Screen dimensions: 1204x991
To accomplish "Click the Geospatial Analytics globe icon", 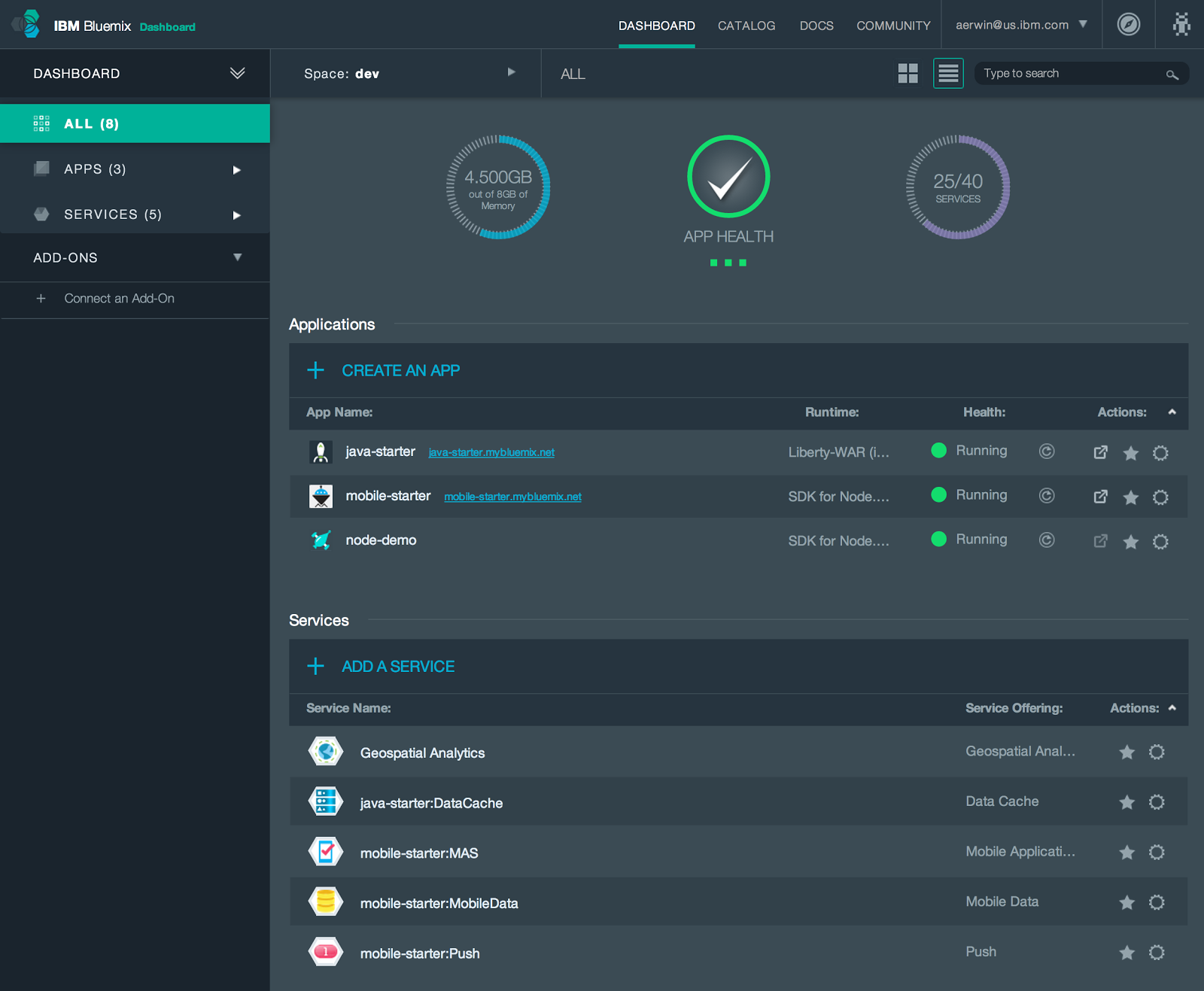I will [x=326, y=751].
